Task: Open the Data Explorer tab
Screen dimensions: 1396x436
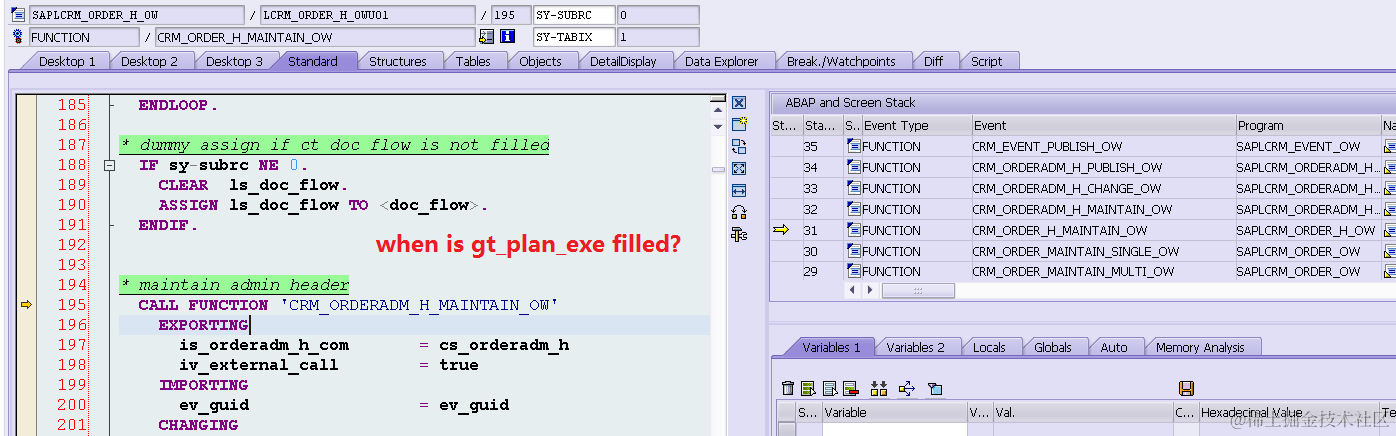Action: tap(721, 61)
